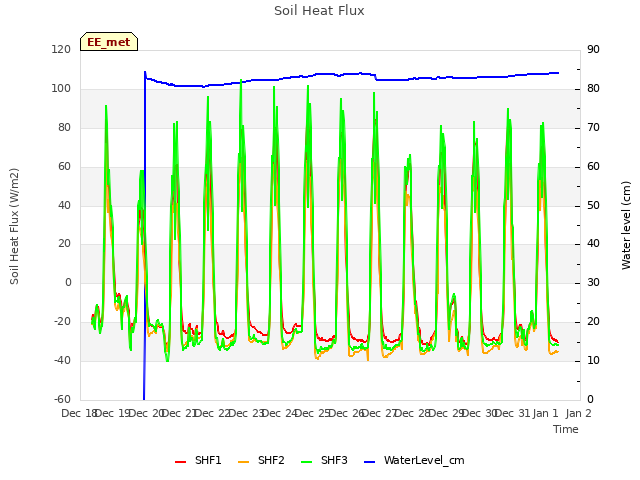The height and width of the screenshot is (480, 640).
Task: Click the Dec 25 x-axis tick label
Action: (x=313, y=413)
